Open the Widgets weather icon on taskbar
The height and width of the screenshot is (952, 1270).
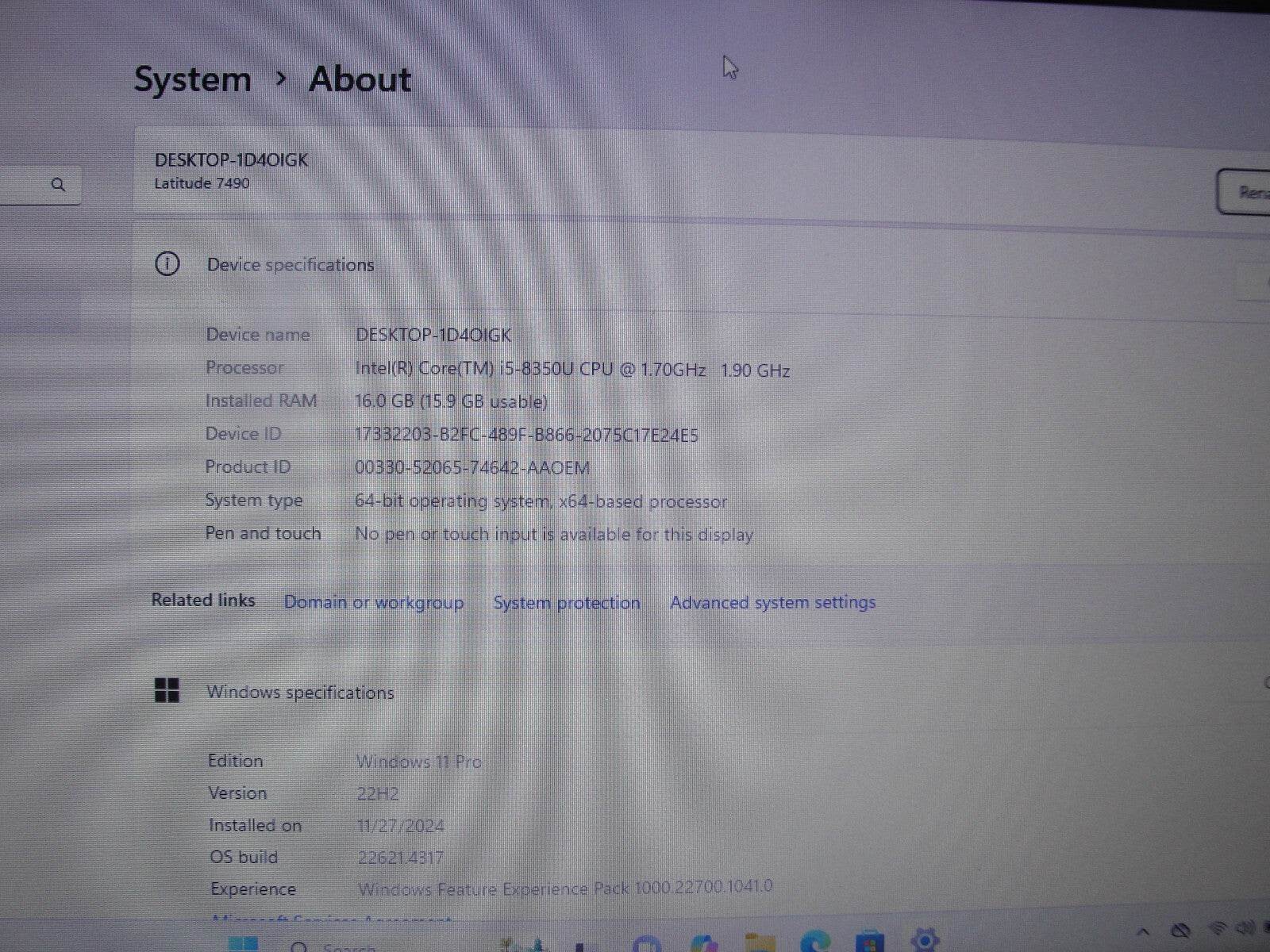coord(520,946)
